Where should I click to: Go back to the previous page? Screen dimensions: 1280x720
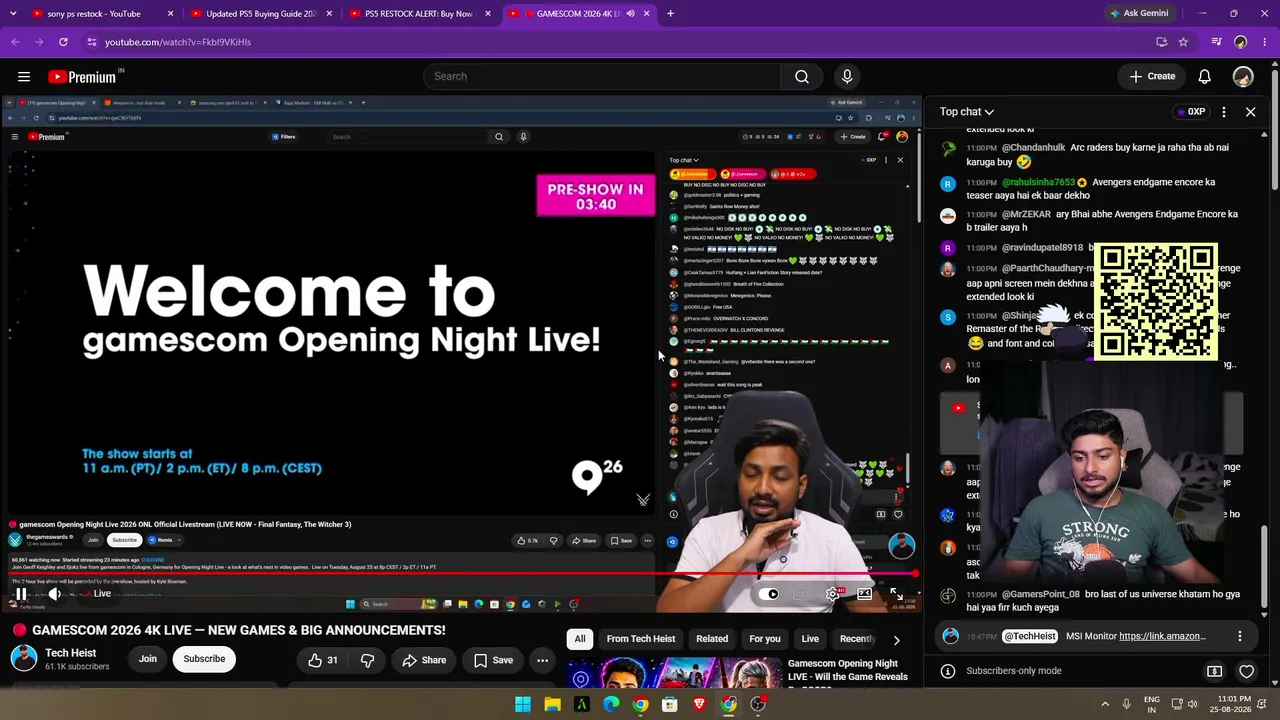[15, 42]
